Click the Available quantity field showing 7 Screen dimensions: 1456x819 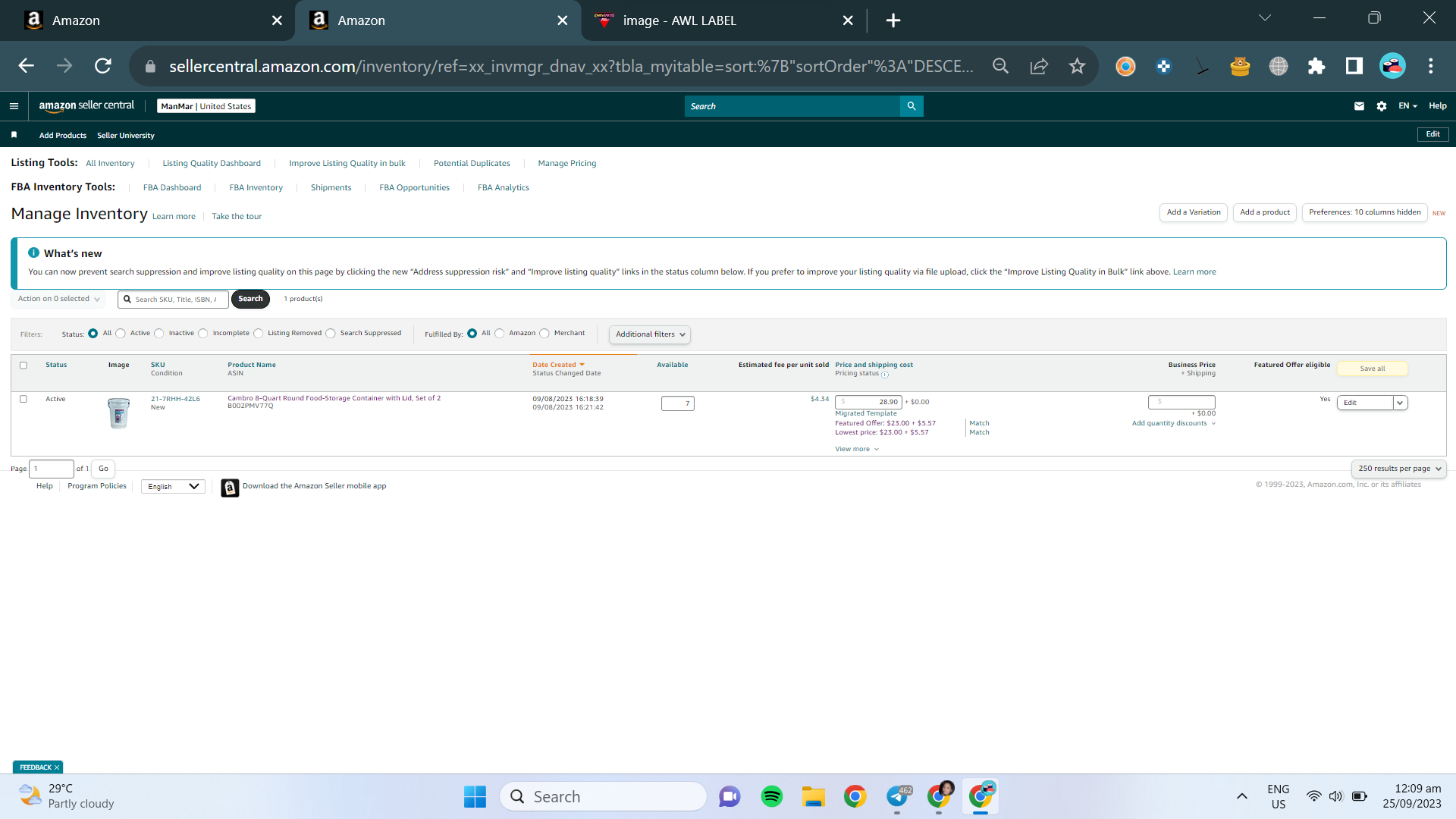click(677, 403)
